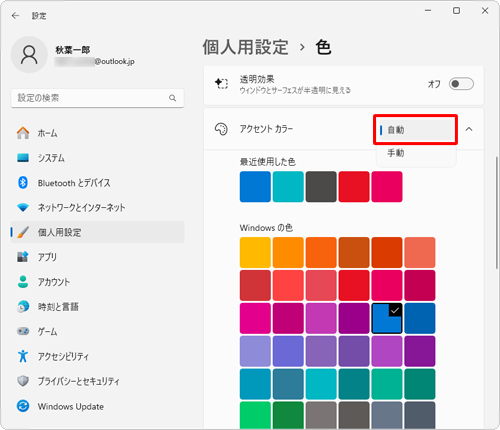Turn on the 透明効果 toggle switch

[461, 84]
